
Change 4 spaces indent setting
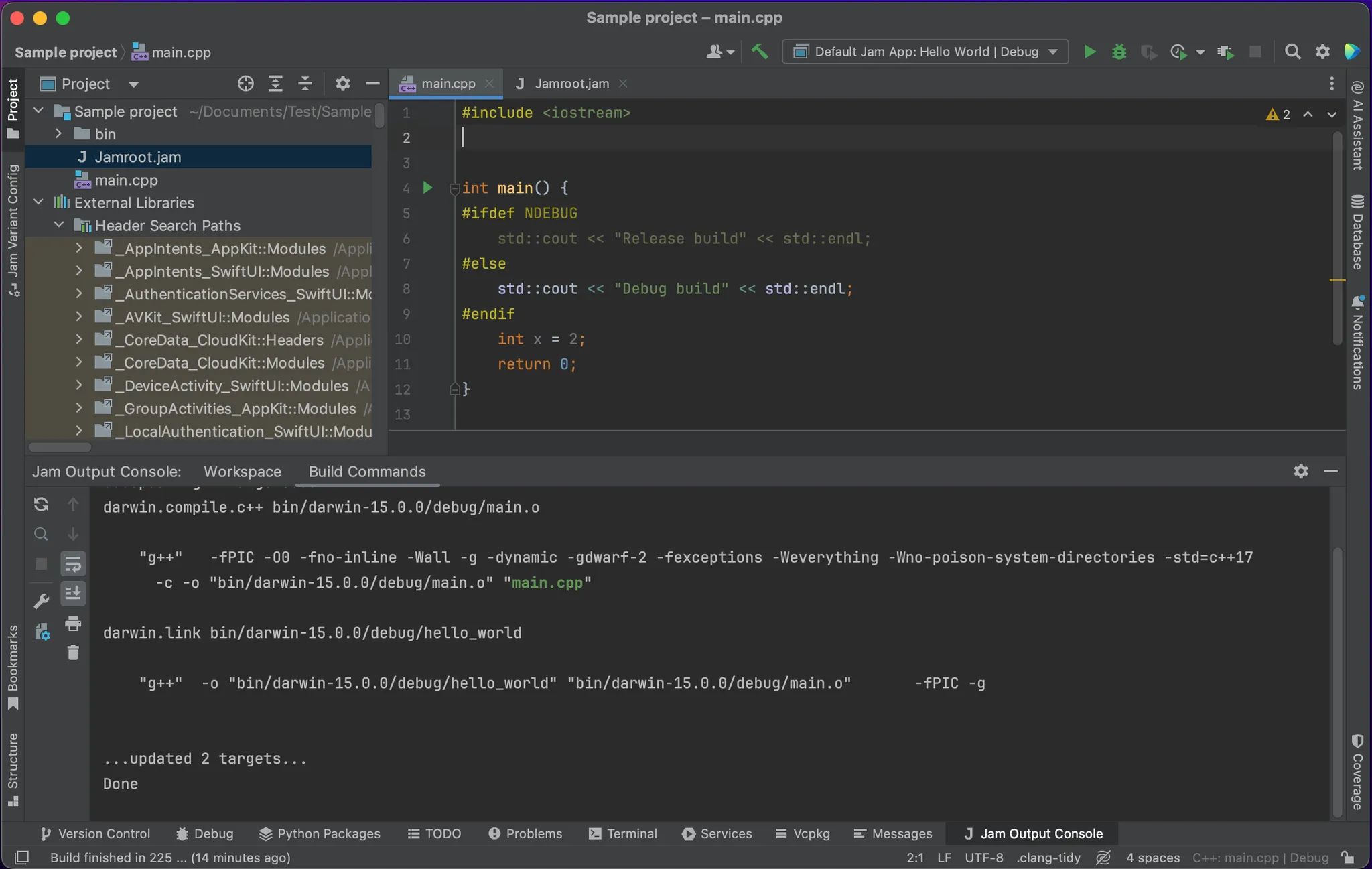(1152, 857)
